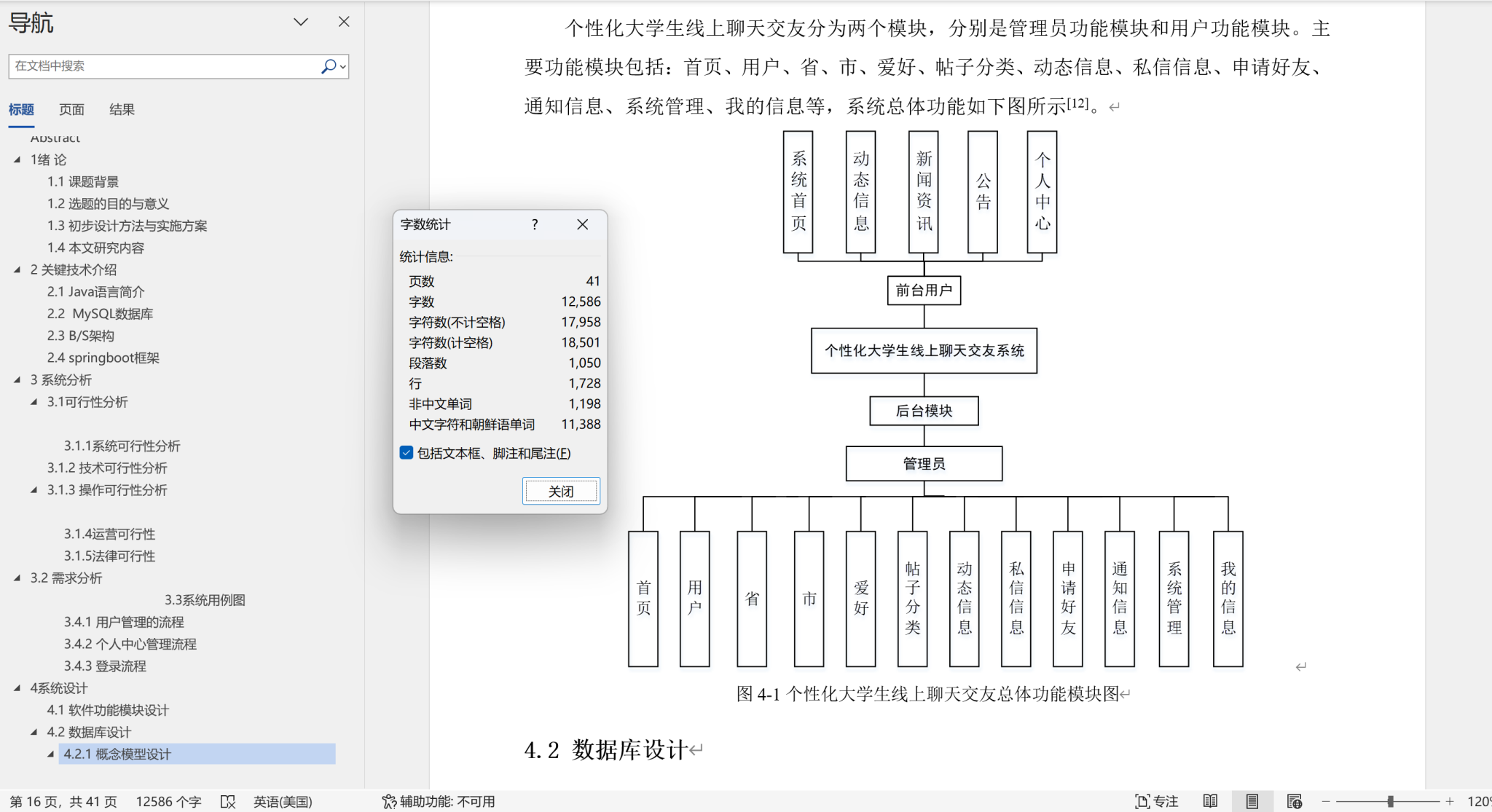Click the magnifier icon in navigation search box
The image size is (1492, 812).
coord(328,66)
